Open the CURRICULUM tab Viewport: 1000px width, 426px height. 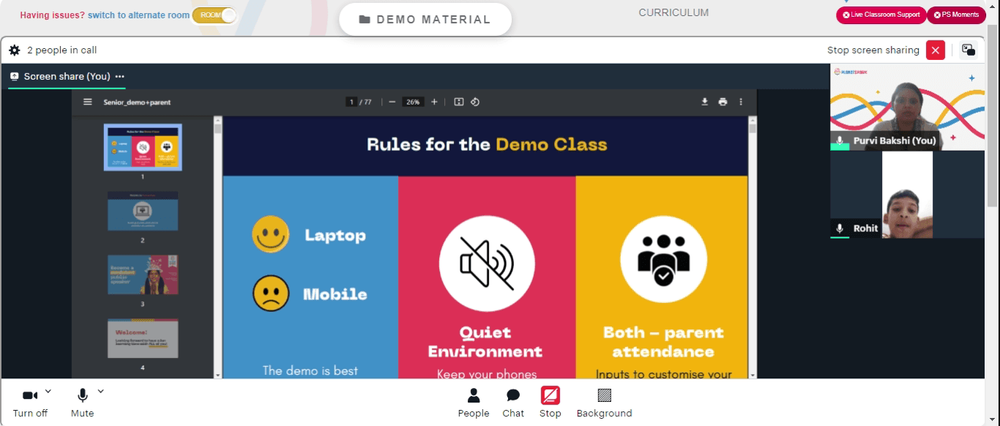click(673, 13)
